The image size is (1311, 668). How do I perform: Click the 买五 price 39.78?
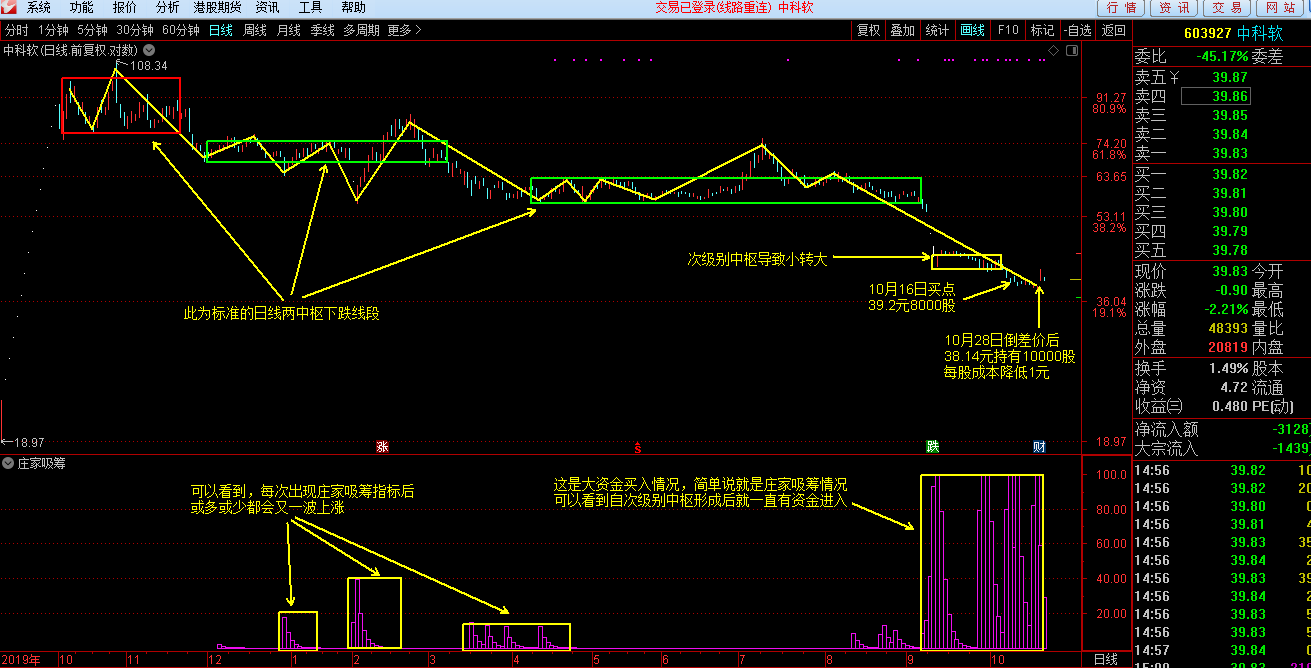(1230, 251)
